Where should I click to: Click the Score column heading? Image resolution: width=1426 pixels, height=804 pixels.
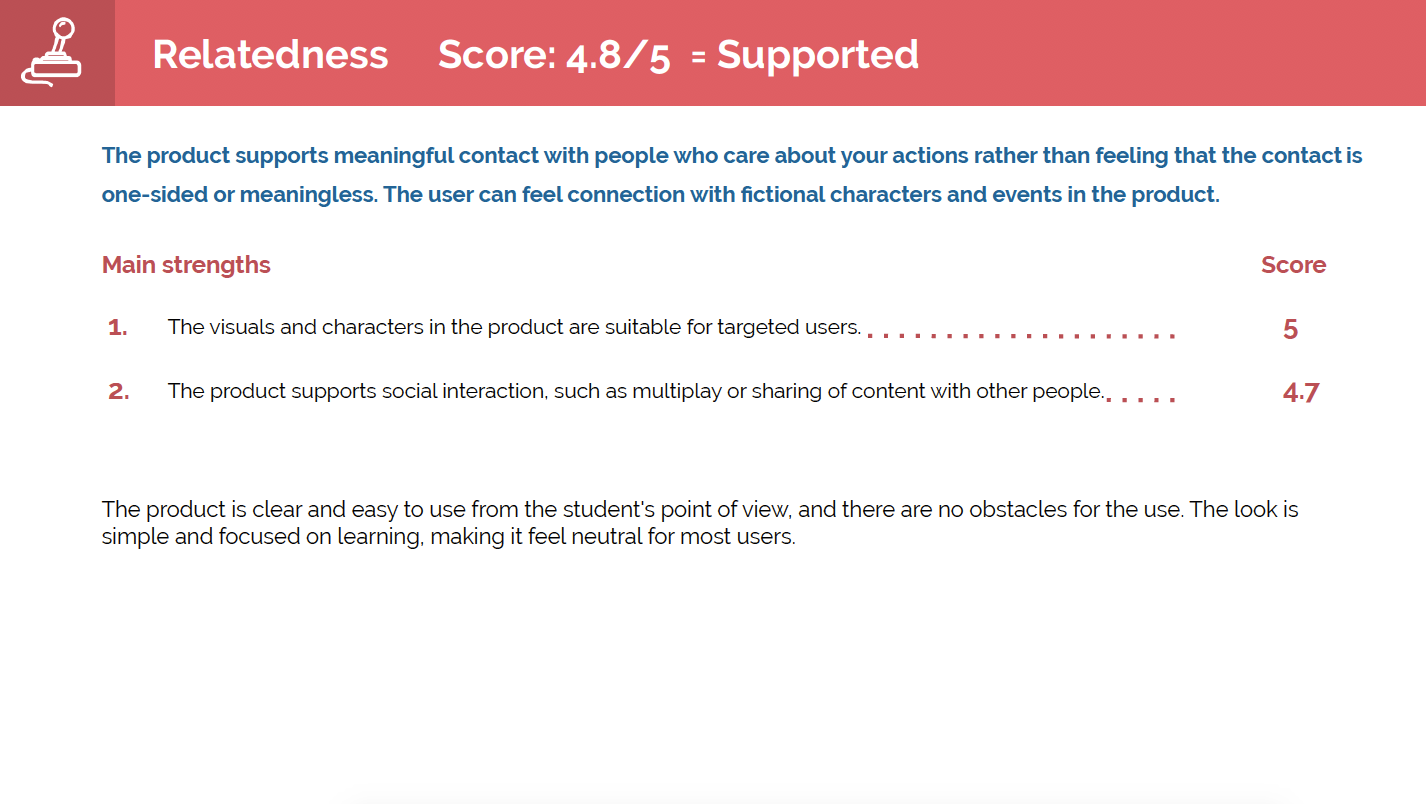click(x=1293, y=265)
